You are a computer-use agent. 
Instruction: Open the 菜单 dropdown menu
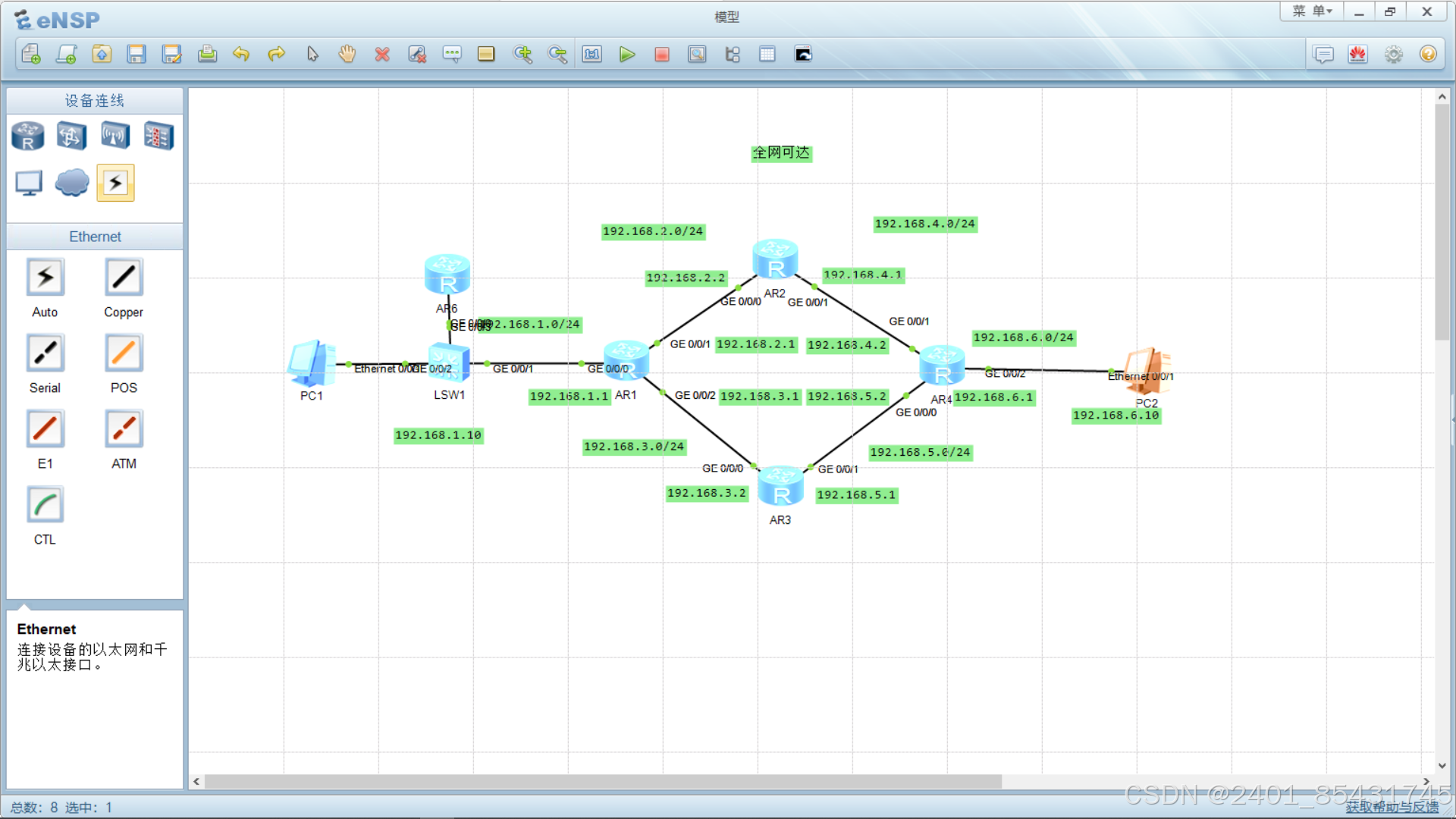[x=1312, y=11]
